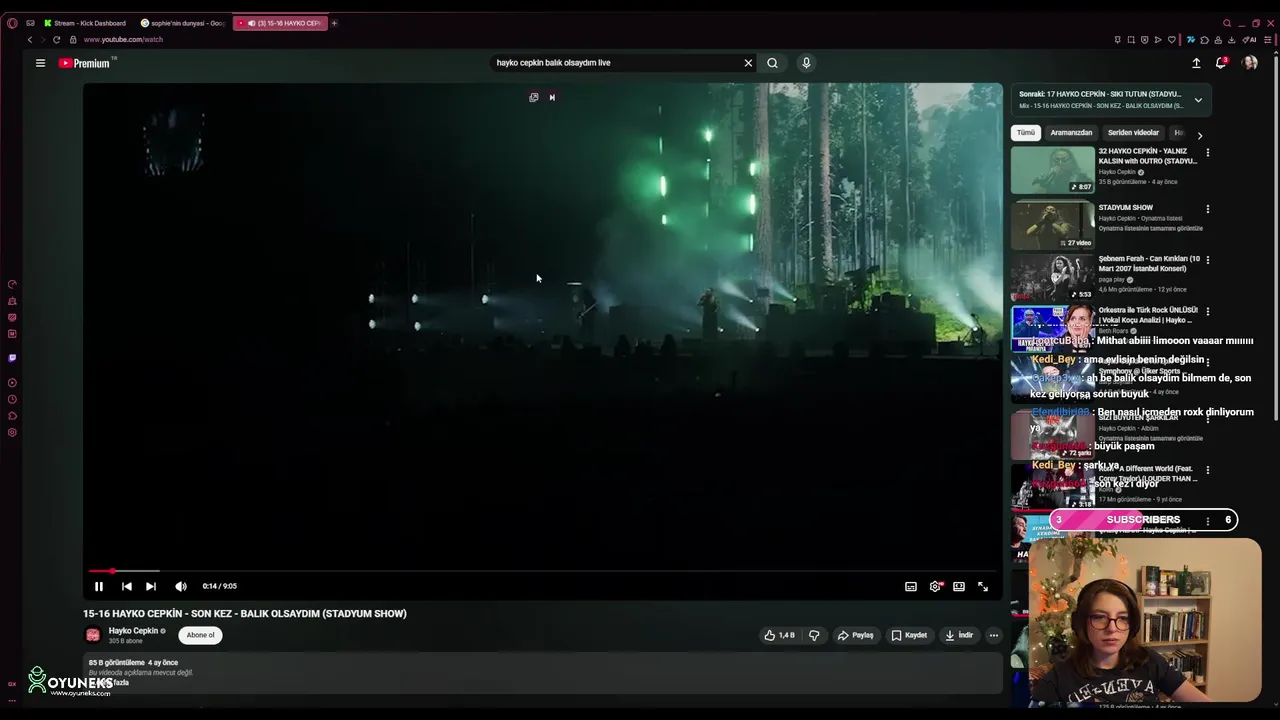The height and width of the screenshot is (720, 1280).
Task: Reload the page
Action: [57, 40]
